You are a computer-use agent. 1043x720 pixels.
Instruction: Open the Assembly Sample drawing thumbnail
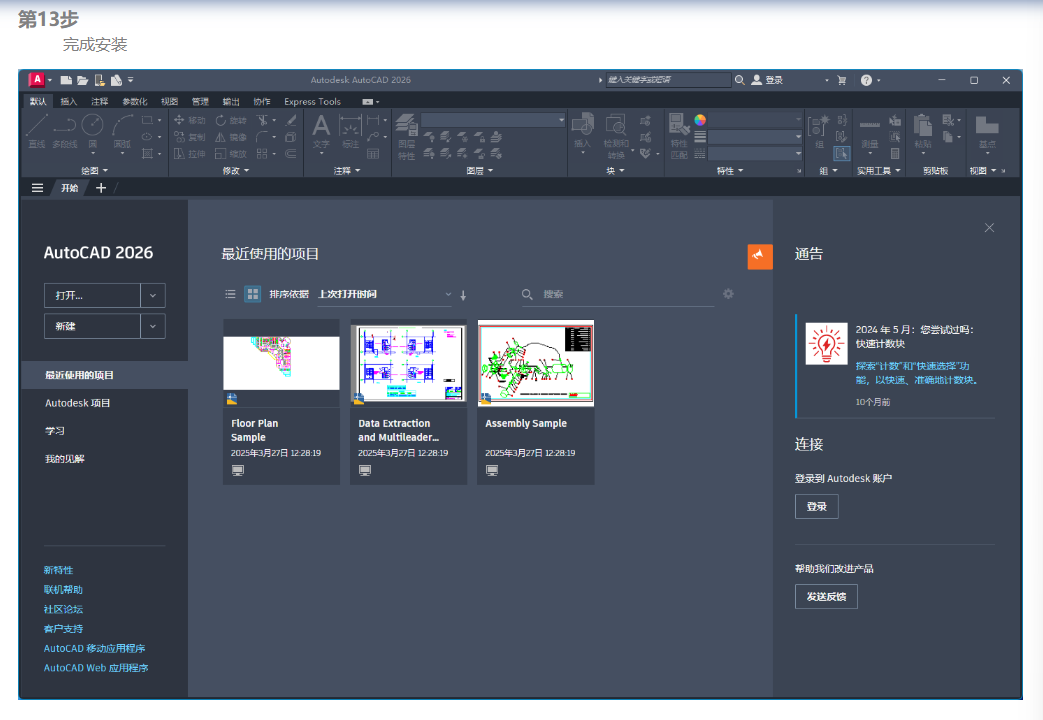tap(535, 363)
